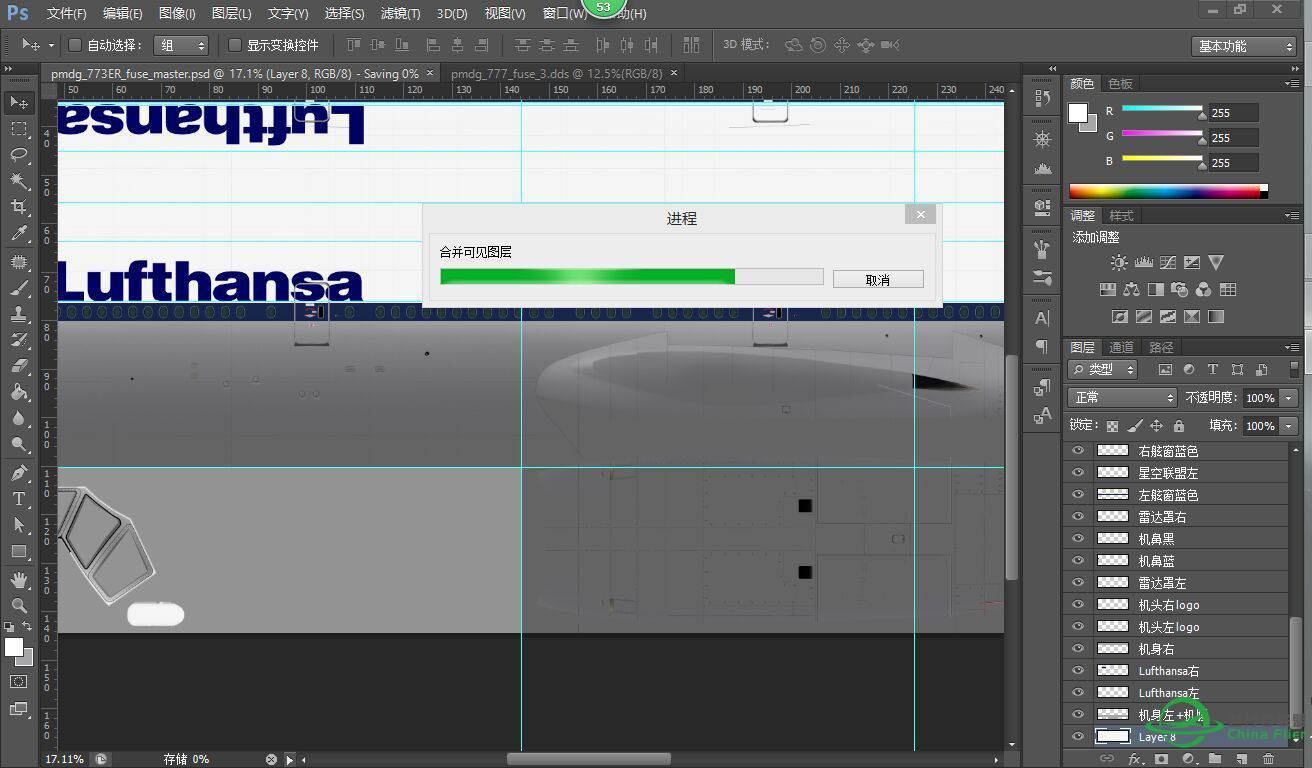Hide the 右舷窗蓝色 layer

[x=1078, y=451]
